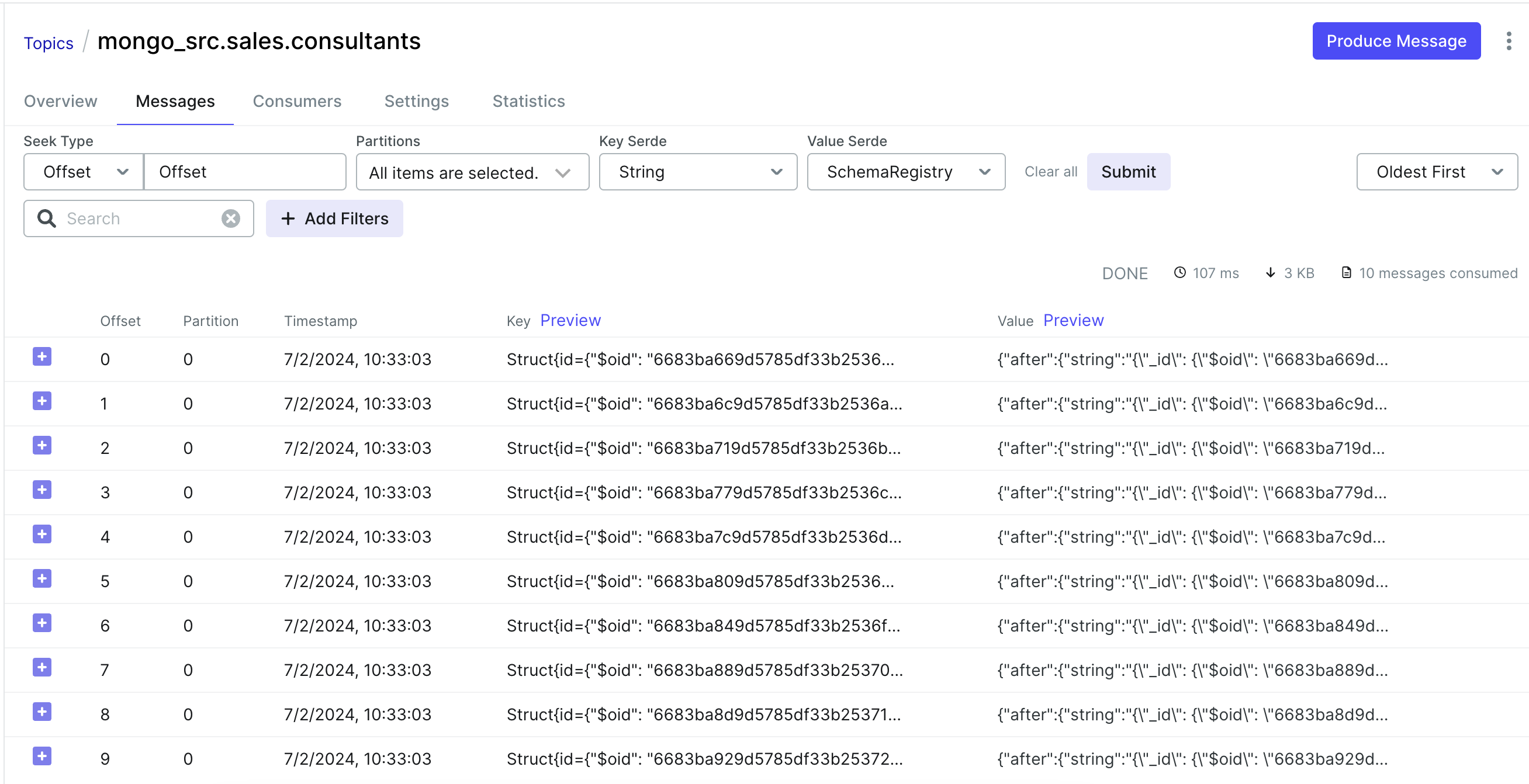
Task: Open Value Serde SchemaRegistry dropdown
Action: tap(905, 172)
